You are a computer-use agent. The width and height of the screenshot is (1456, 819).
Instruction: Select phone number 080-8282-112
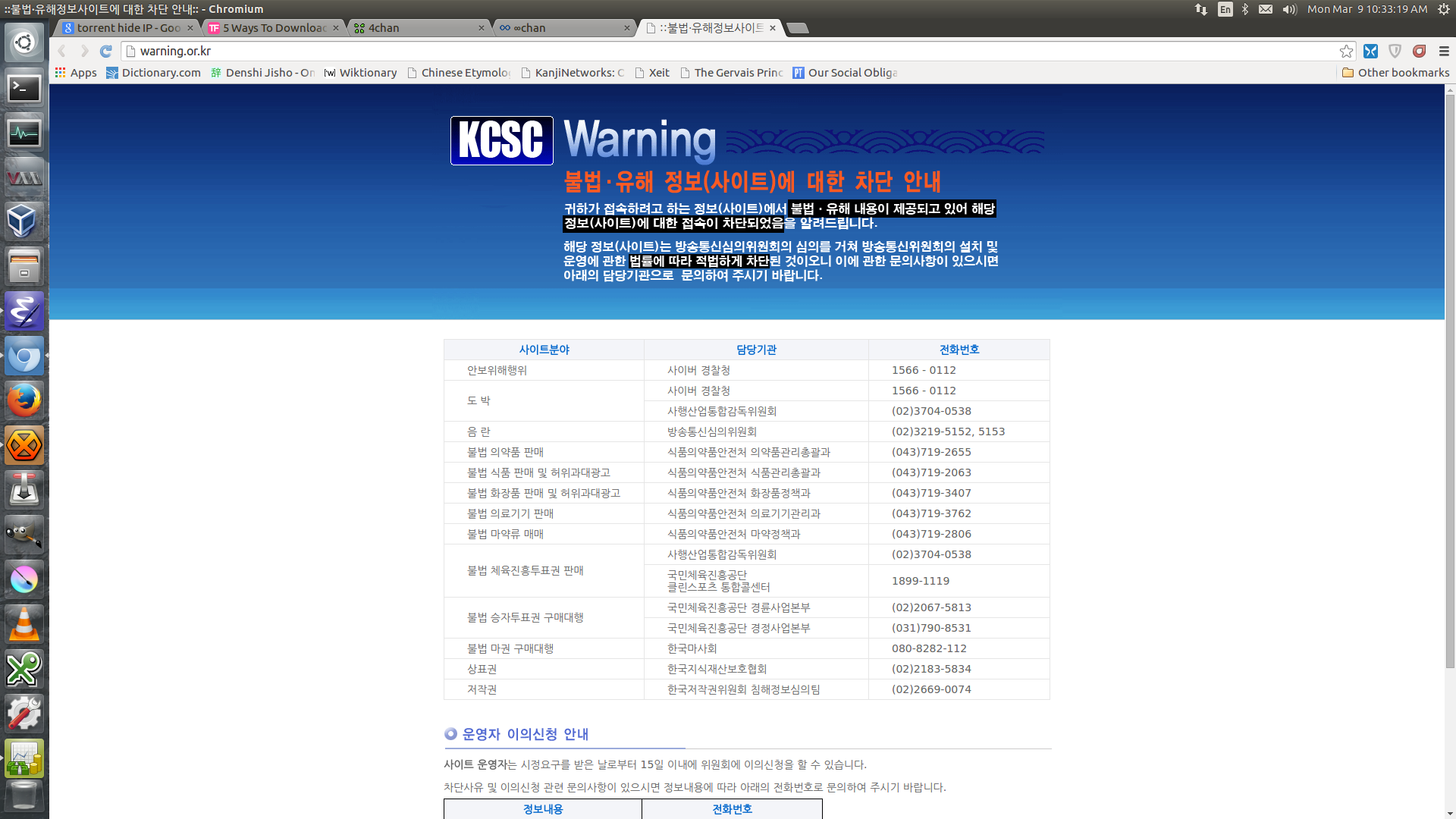point(929,648)
